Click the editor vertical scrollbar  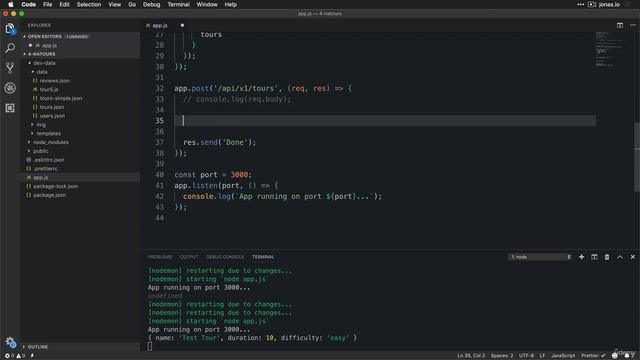coord(636,157)
